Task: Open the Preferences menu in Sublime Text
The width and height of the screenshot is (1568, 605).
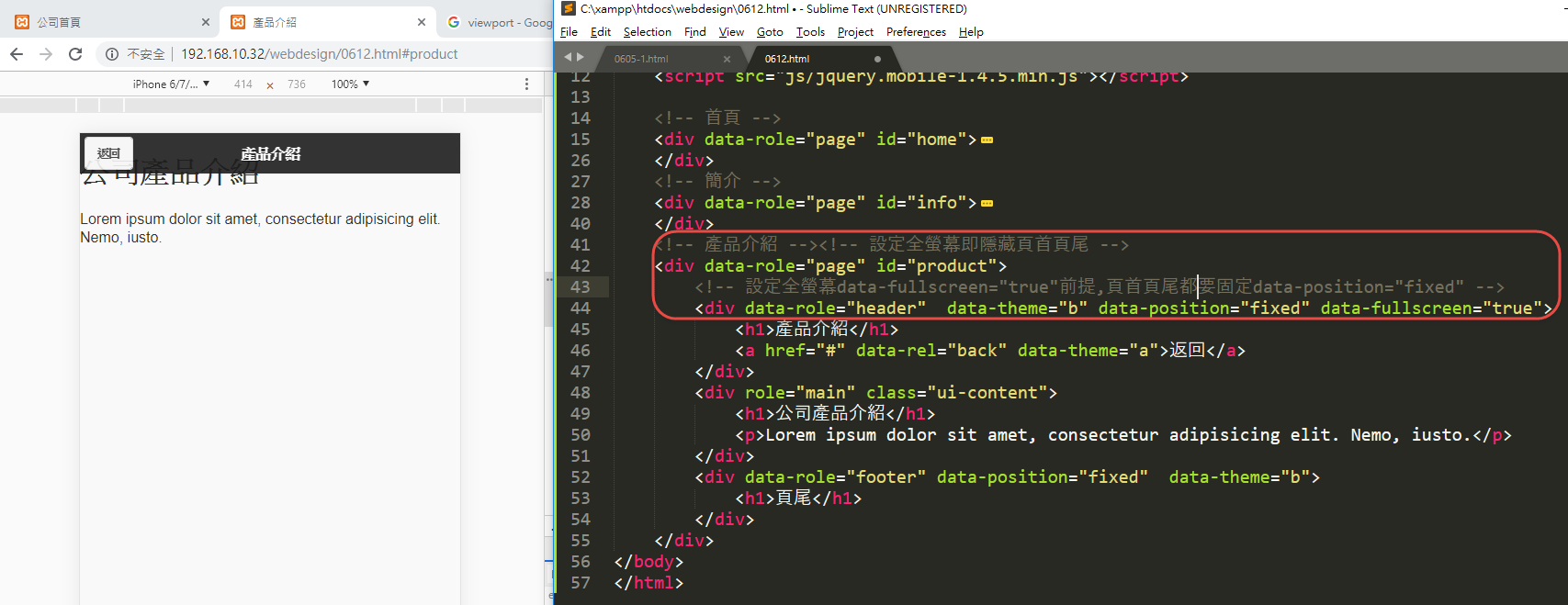Action: pyautogui.click(x=915, y=32)
